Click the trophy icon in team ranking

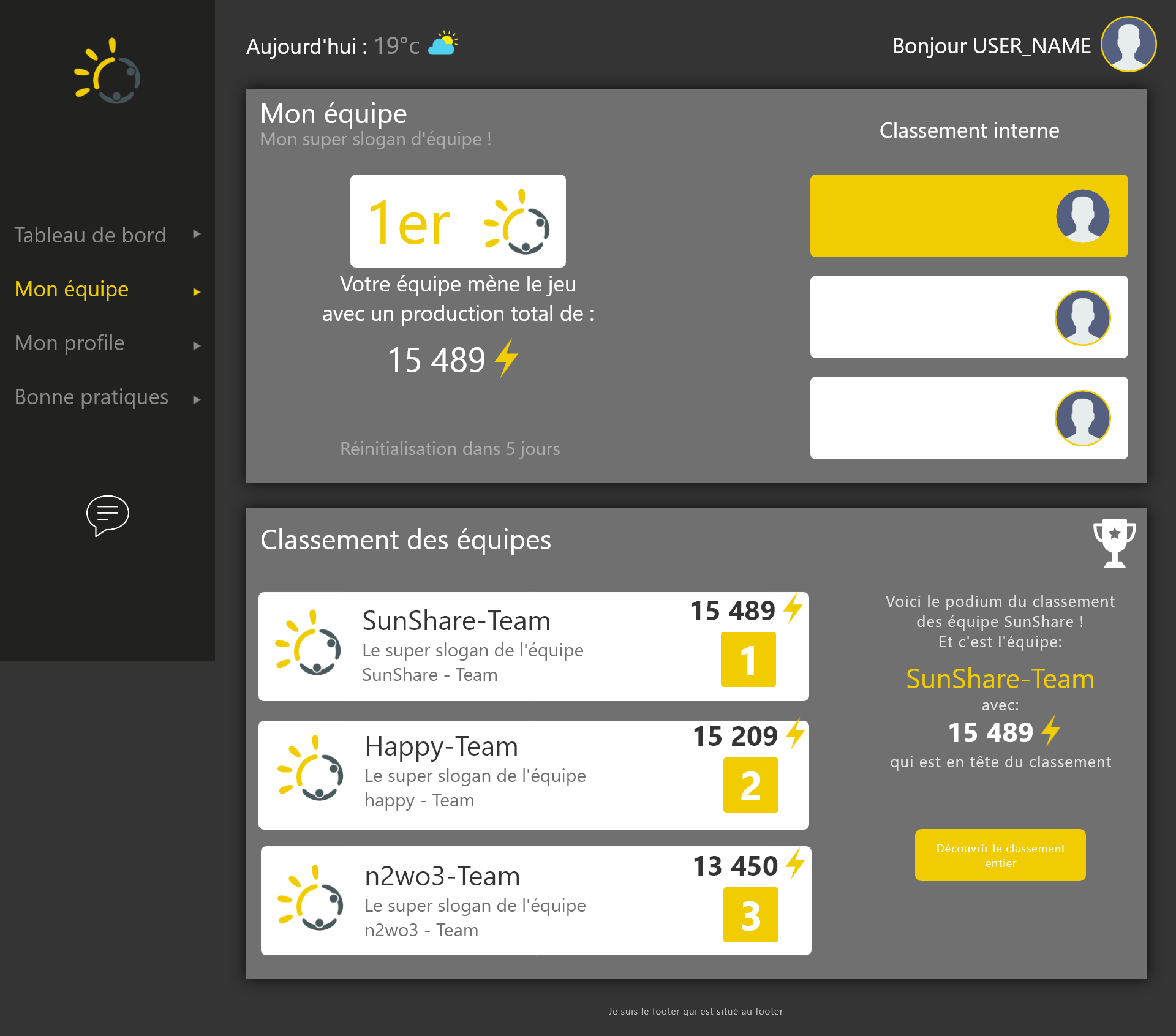coord(1114,543)
